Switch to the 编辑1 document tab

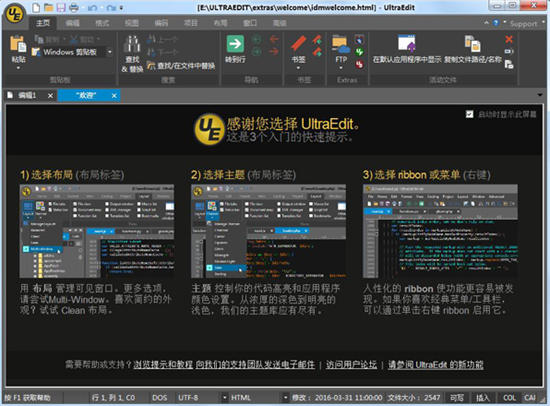[27, 95]
